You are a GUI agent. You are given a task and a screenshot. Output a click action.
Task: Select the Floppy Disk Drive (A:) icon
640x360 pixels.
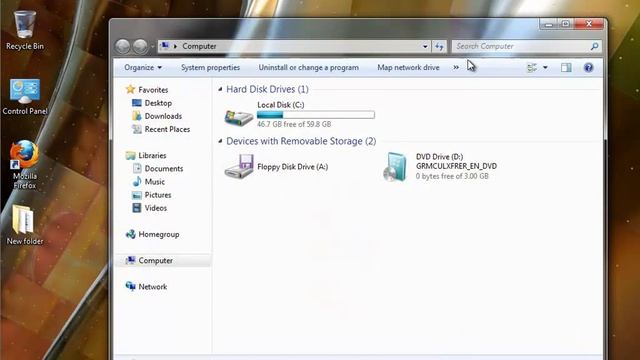pos(239,166)
